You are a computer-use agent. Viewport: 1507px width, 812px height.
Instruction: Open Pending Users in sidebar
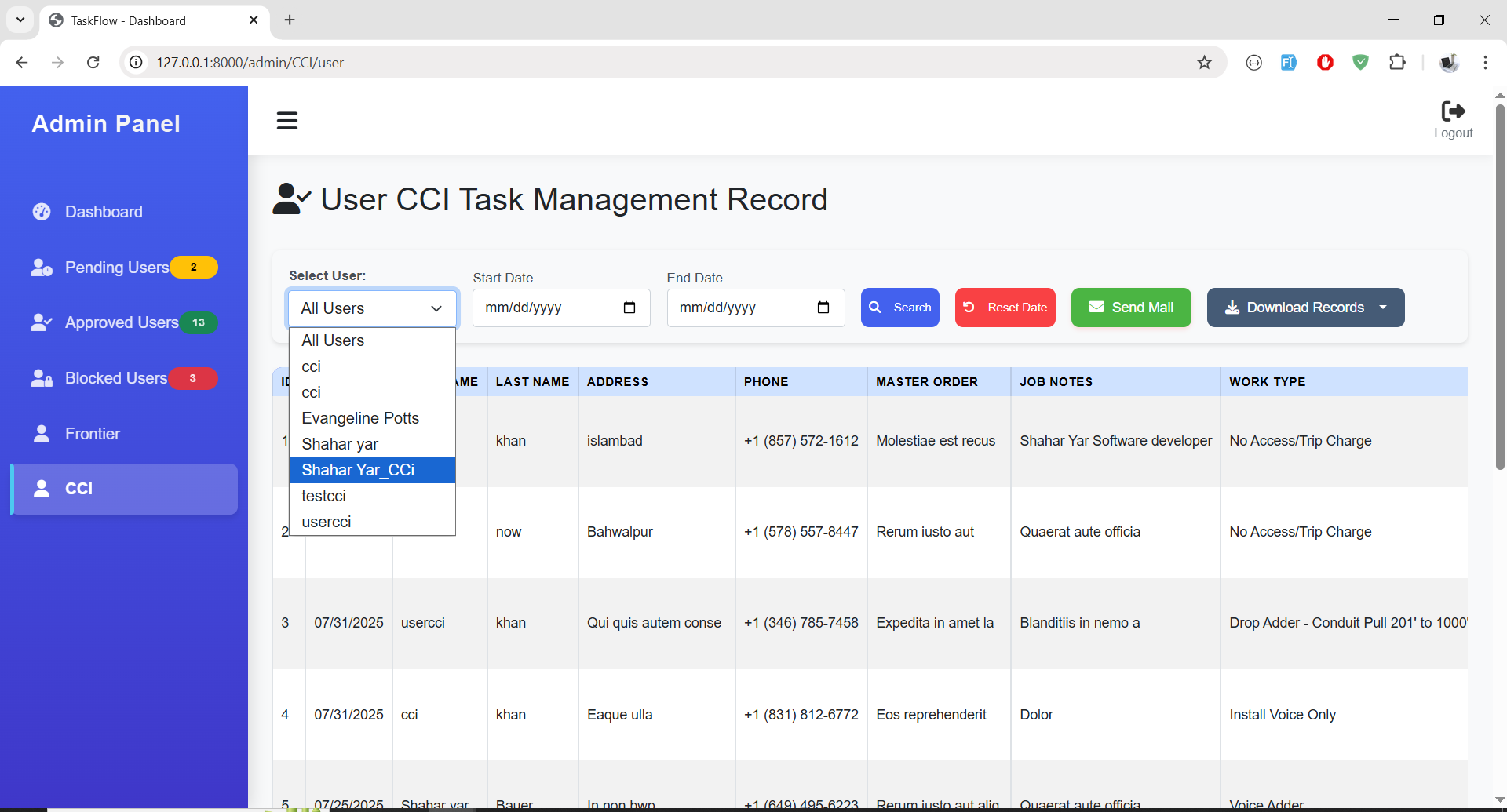coord(117,268)
